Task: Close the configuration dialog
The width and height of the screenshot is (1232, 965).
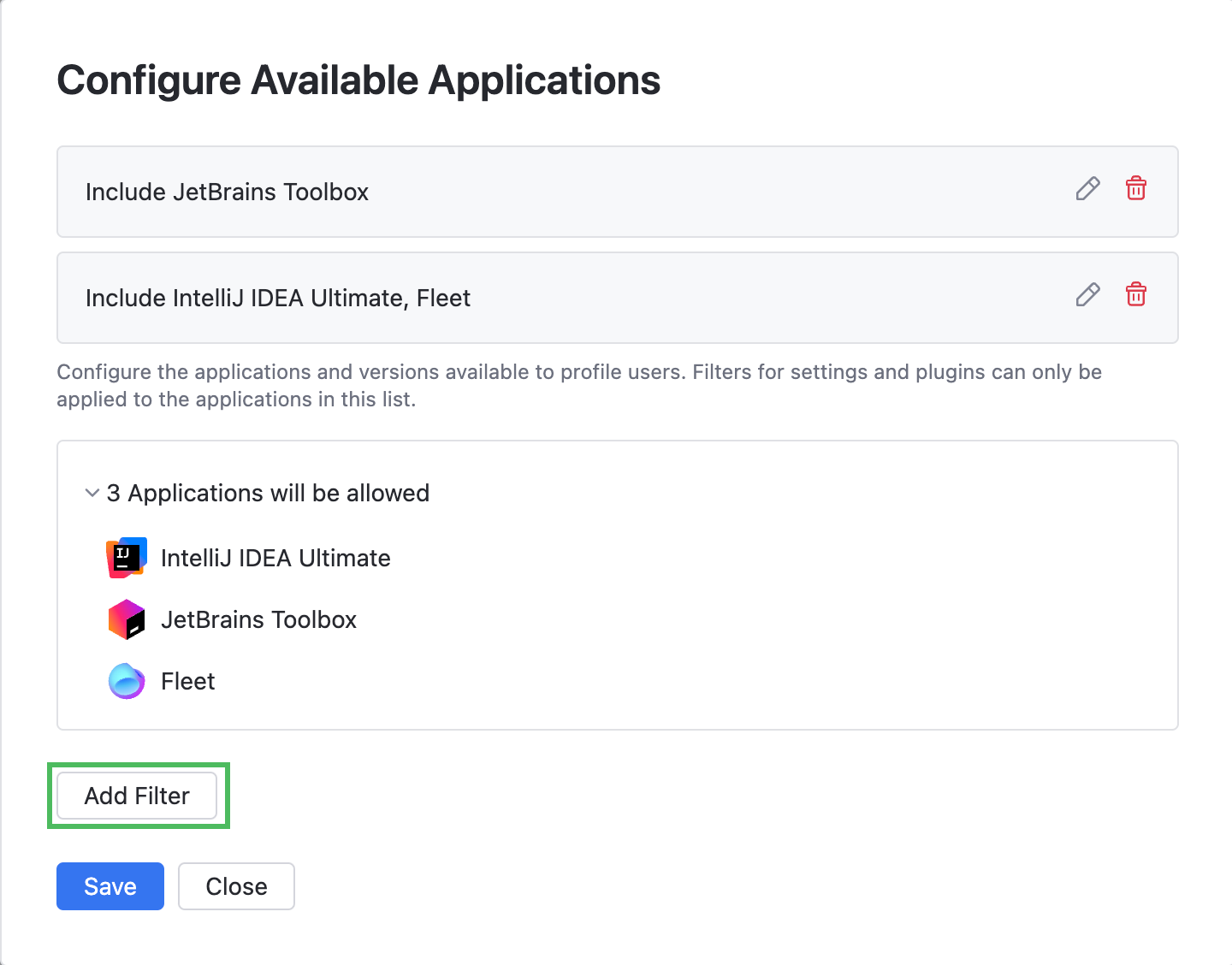Action: (236, 886)
